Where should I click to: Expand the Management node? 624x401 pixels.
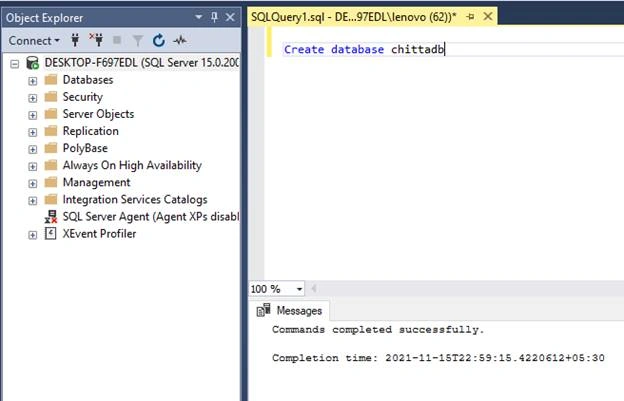pos(33,184)
